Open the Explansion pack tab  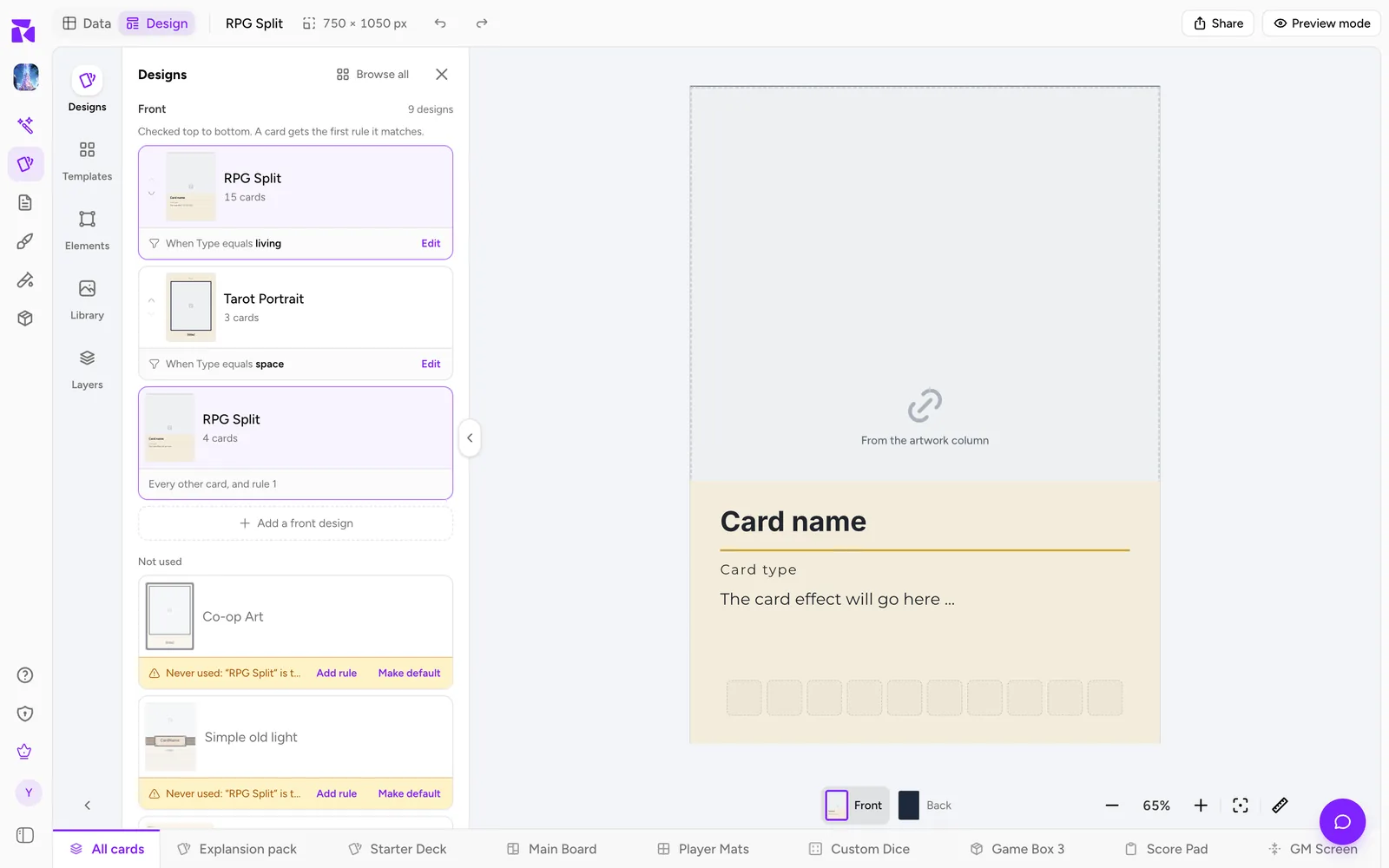coord(237,849)
